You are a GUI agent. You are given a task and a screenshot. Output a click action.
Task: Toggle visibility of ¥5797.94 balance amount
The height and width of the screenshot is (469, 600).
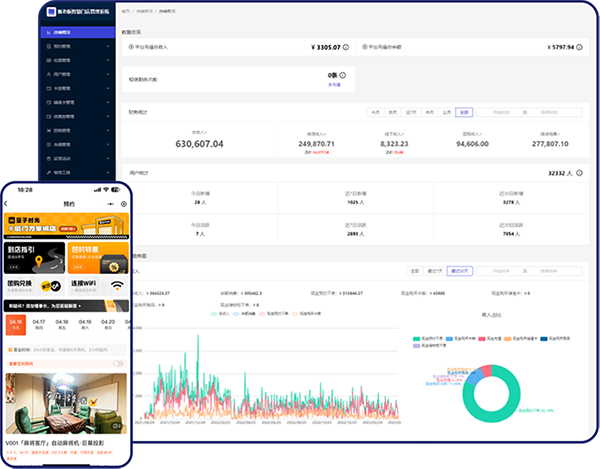click(x=581, y=47)
